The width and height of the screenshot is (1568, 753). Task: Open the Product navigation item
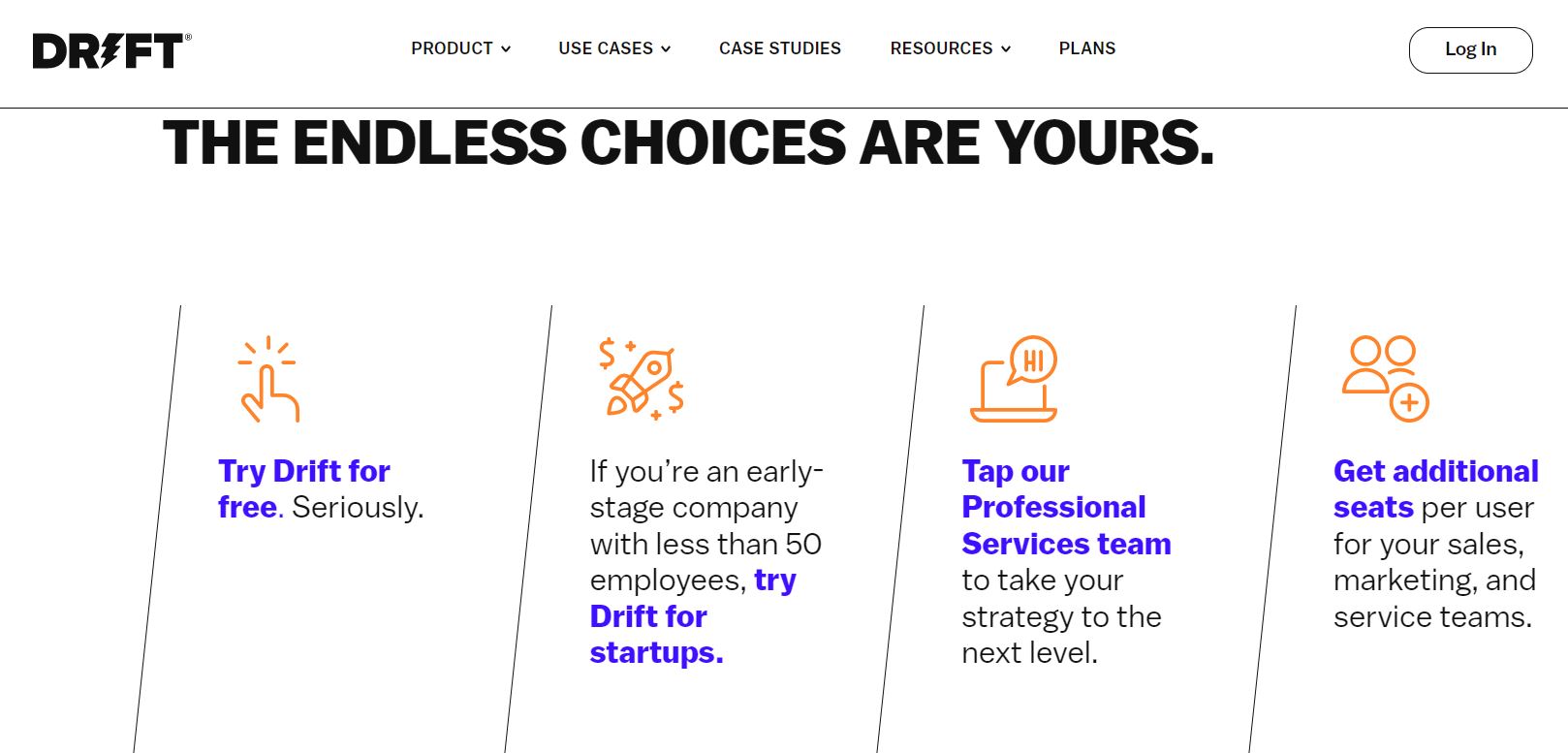tap(452, 48)
